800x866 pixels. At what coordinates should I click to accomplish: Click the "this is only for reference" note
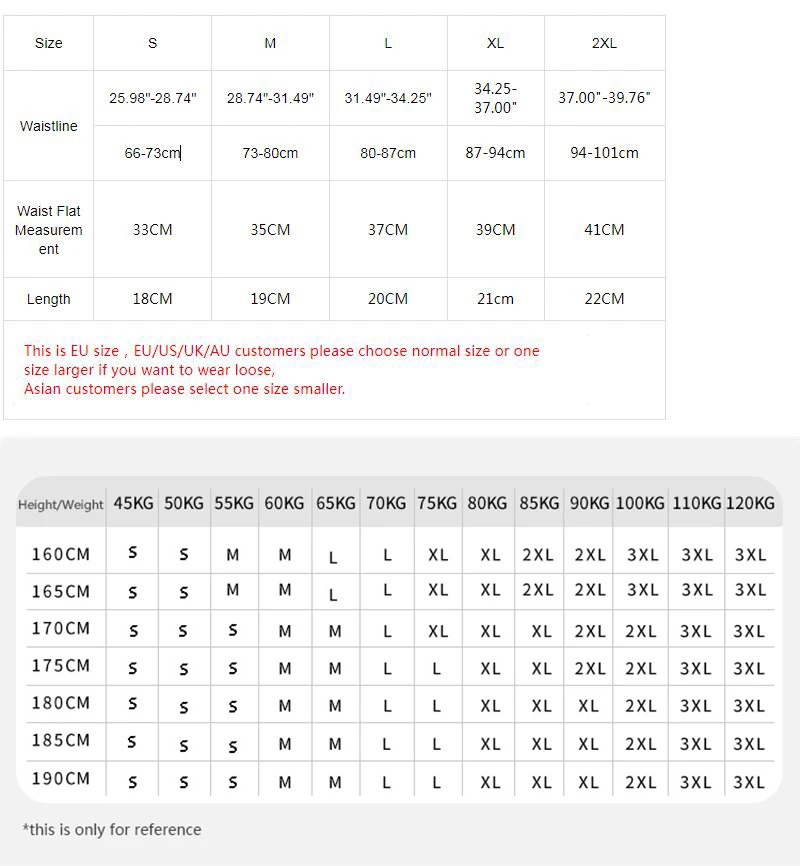pos(112,830)
